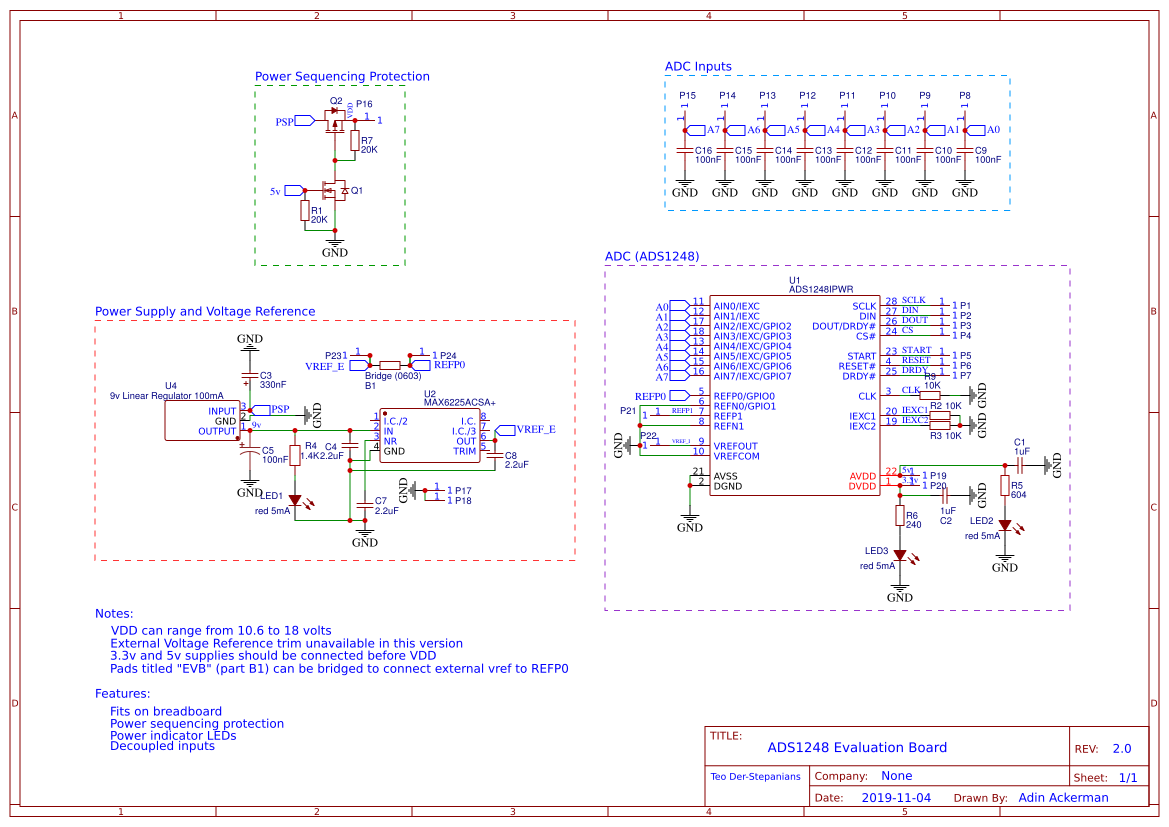Click the "Power Supply and Voltage Reference" title

click(x=205, y=312)
